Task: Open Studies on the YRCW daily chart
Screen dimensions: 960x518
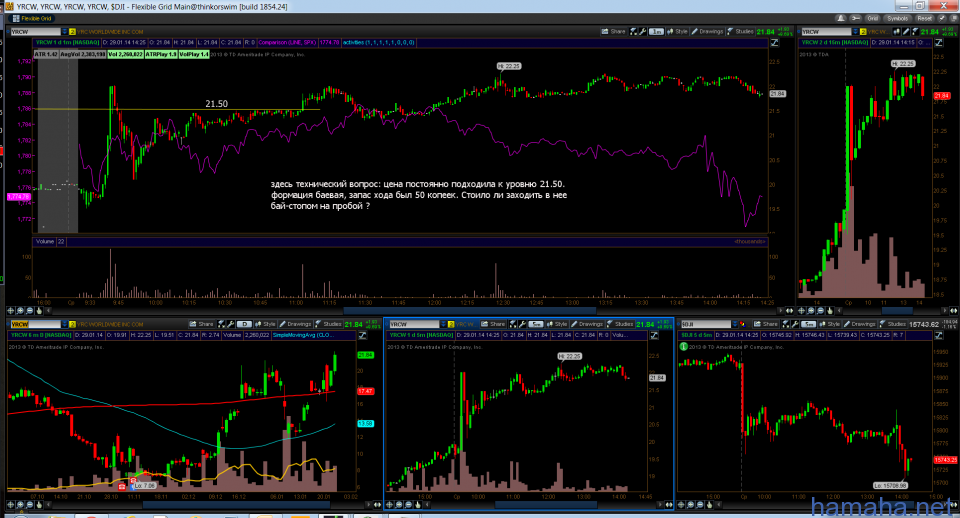Action: tap(330, 324)
